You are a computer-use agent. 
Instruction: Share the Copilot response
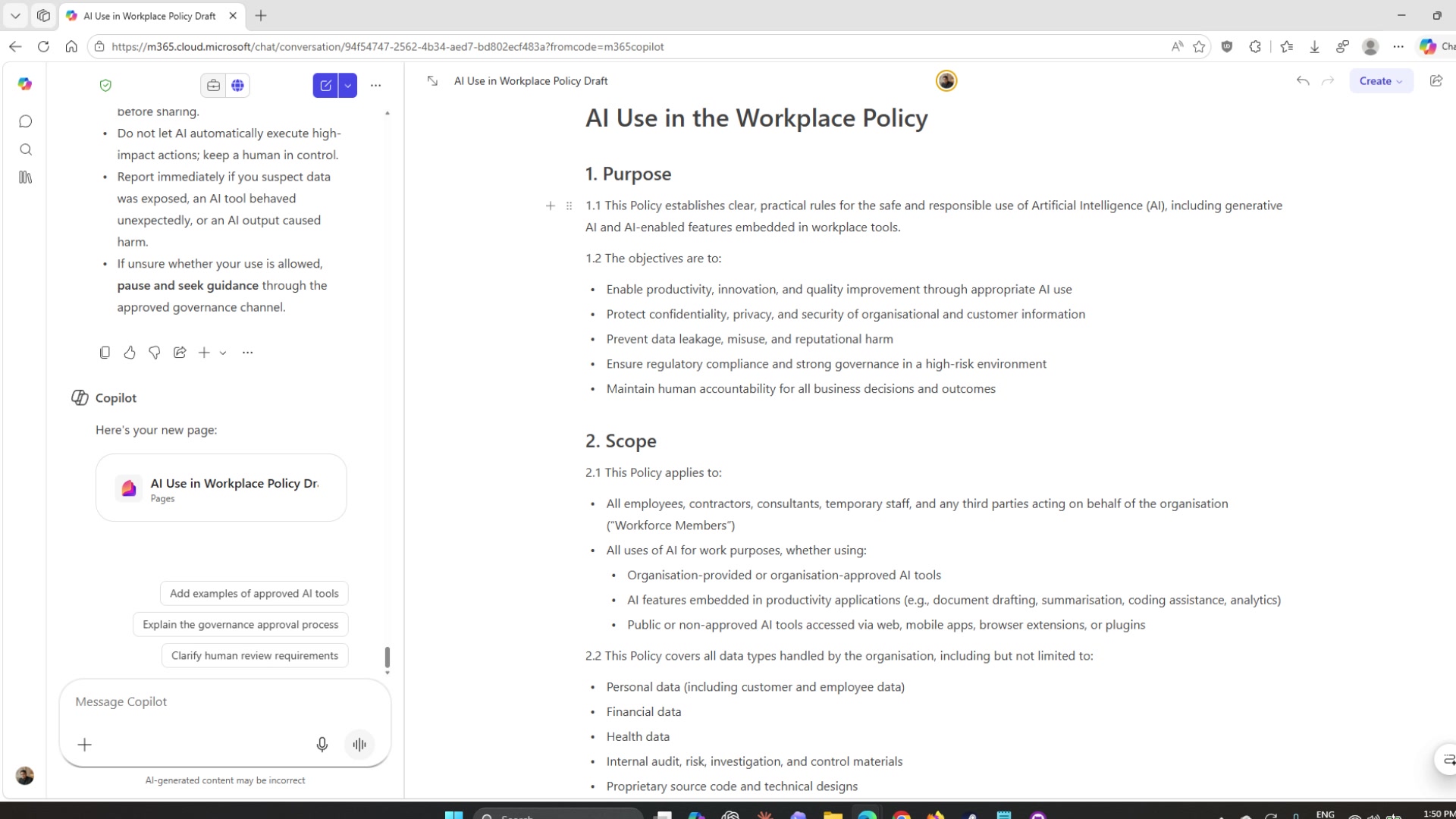click(x=180, y=353)
